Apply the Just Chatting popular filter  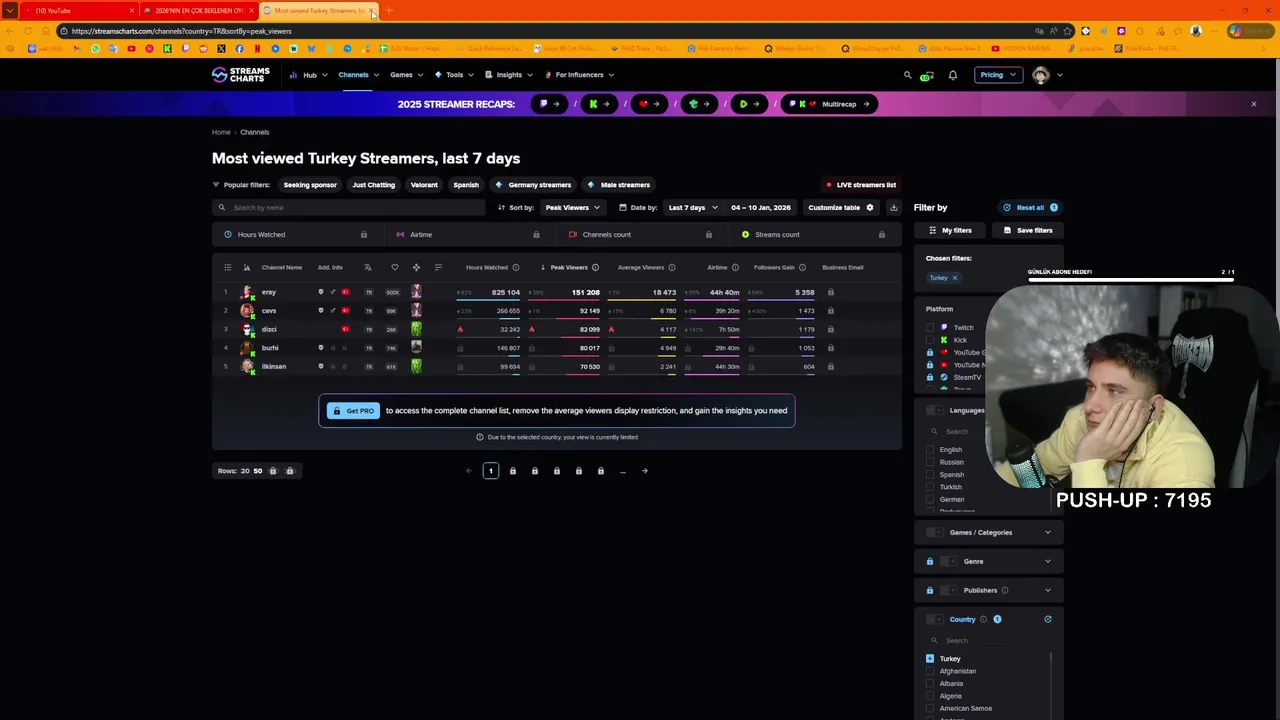tap(374, 185)
